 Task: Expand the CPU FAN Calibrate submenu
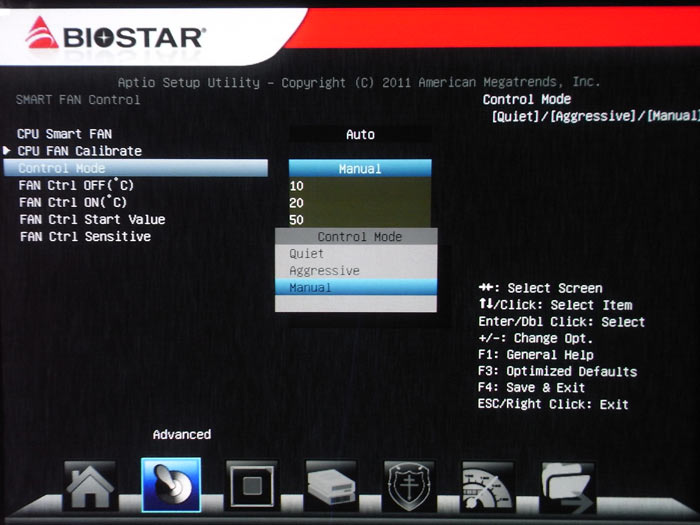80,151
